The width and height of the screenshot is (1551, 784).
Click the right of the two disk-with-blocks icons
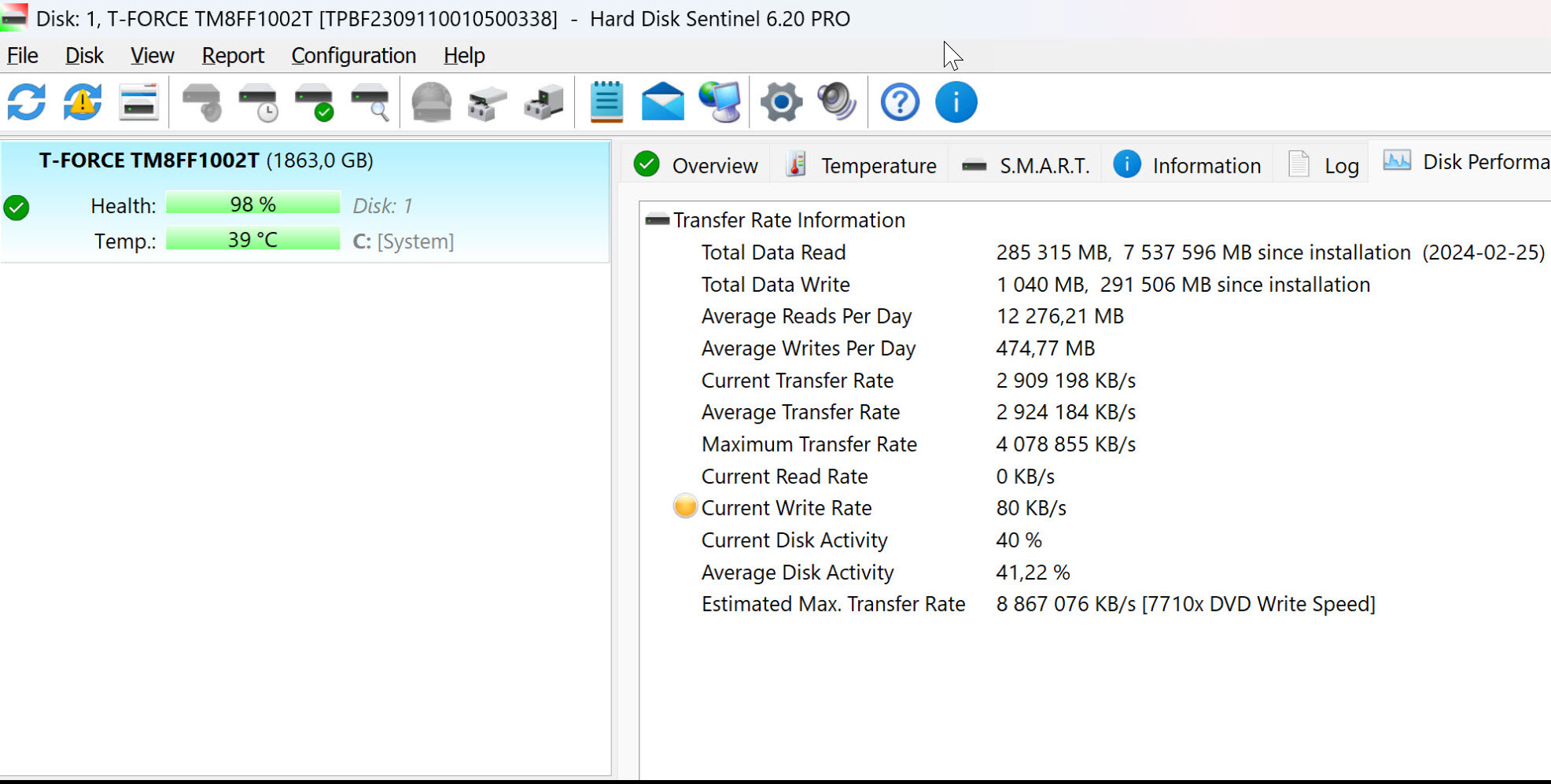point(543,102)
